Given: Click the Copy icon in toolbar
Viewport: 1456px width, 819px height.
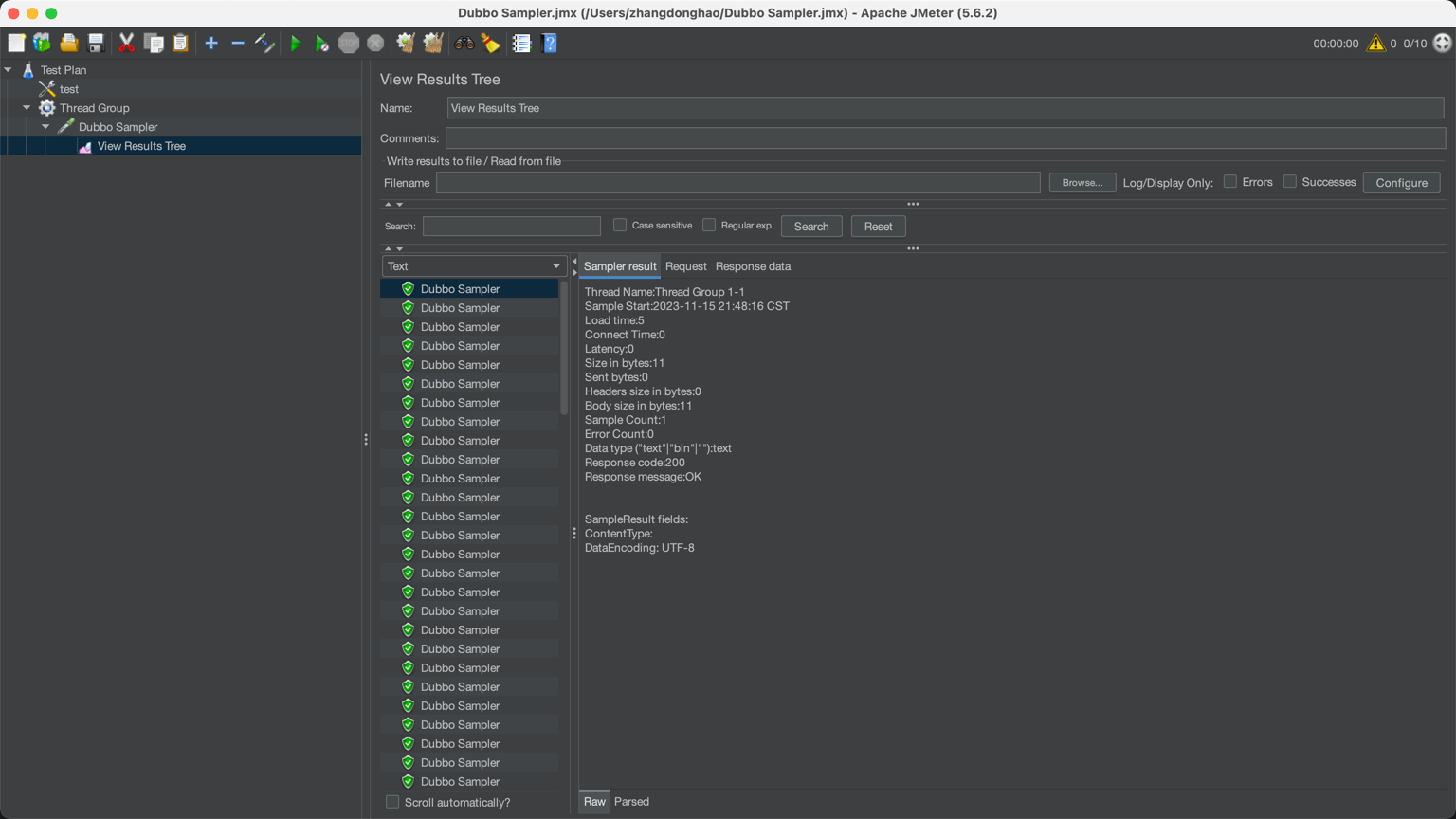Looking at the screenshot, I should click(x=154, y=43).
